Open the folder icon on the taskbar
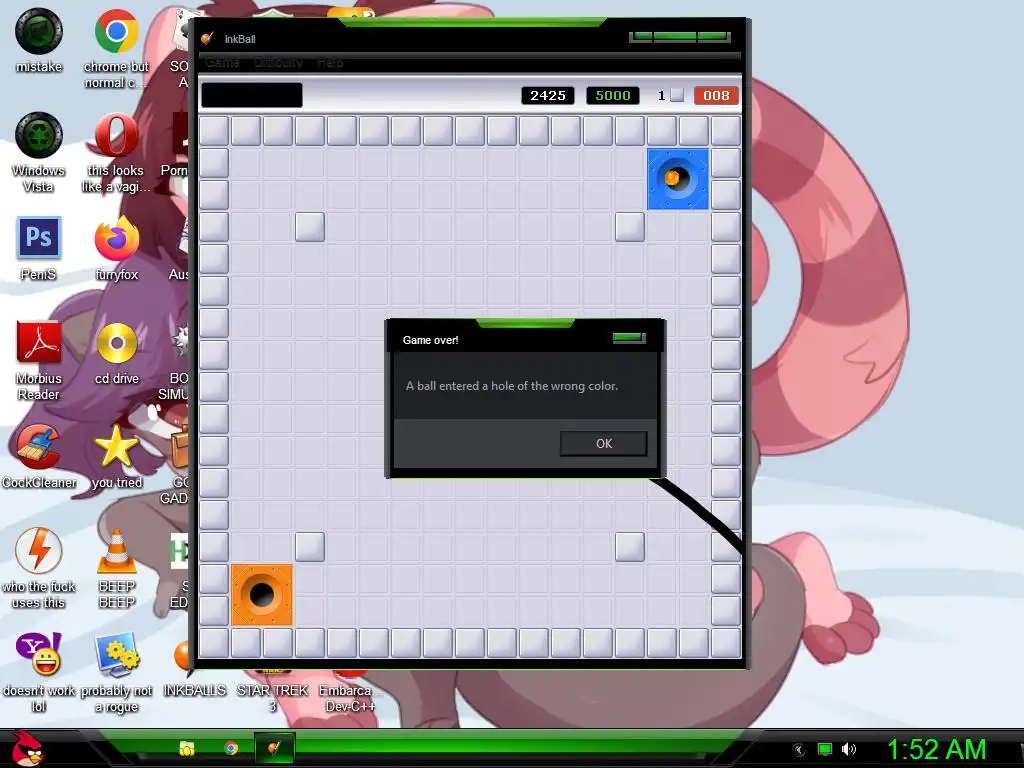Image resolution: width=1024 pixels, height=768 pixels. [x=187, y=748]
